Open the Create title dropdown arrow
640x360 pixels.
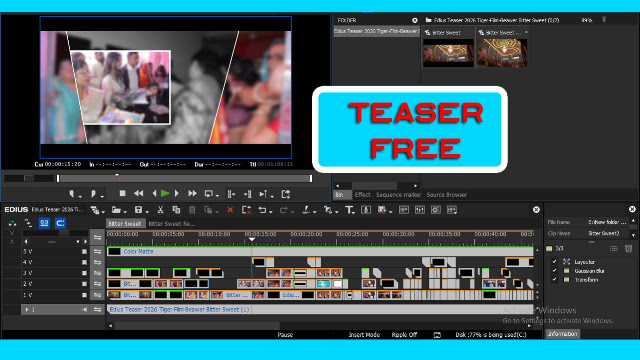point(353,212)
